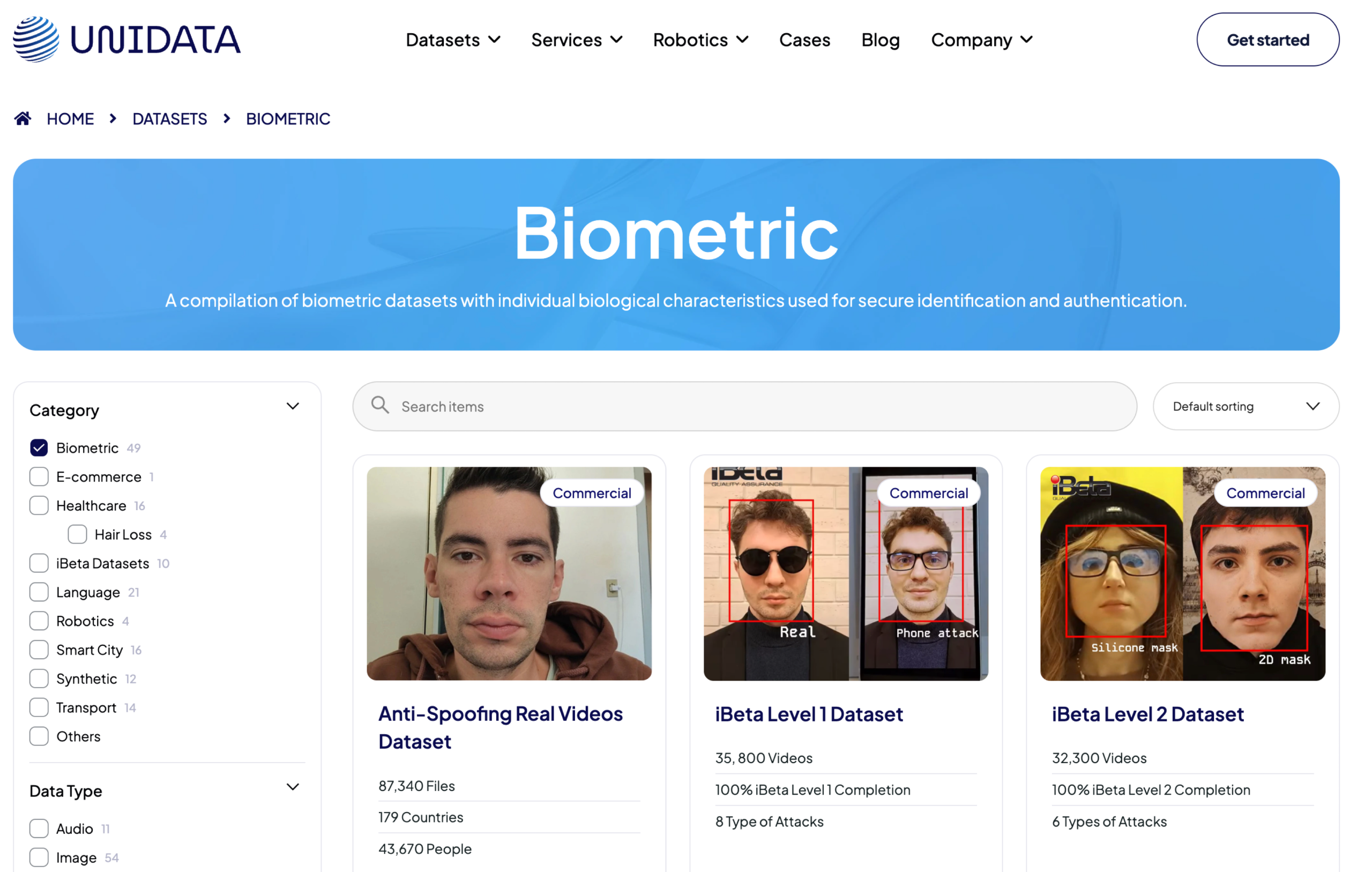Open the iBeta Level 2 Dataset title
This screenshot has height=872, width=1372.
point(1147,714)
